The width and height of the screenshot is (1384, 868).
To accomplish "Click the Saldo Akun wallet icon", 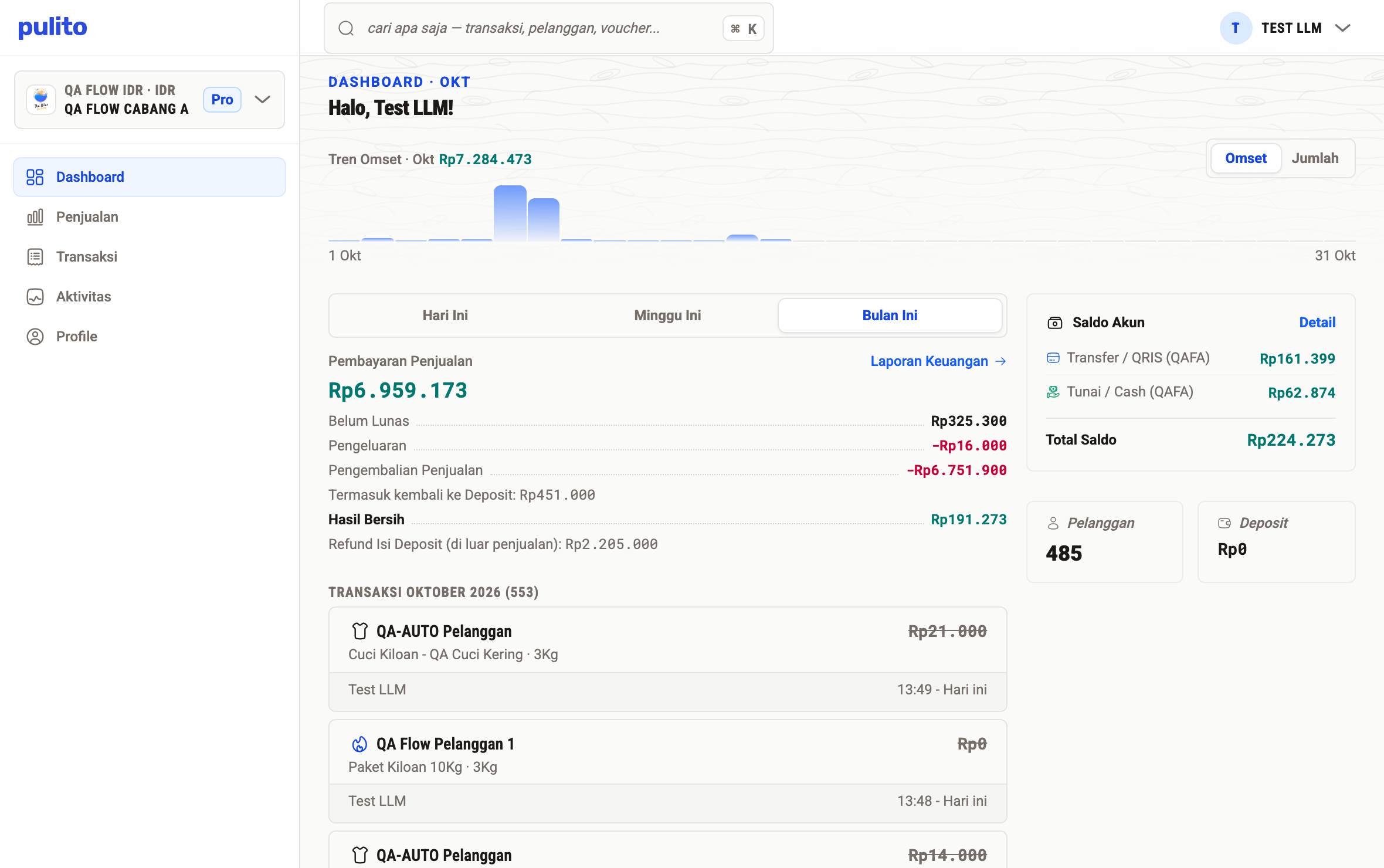I will 1054,323.
